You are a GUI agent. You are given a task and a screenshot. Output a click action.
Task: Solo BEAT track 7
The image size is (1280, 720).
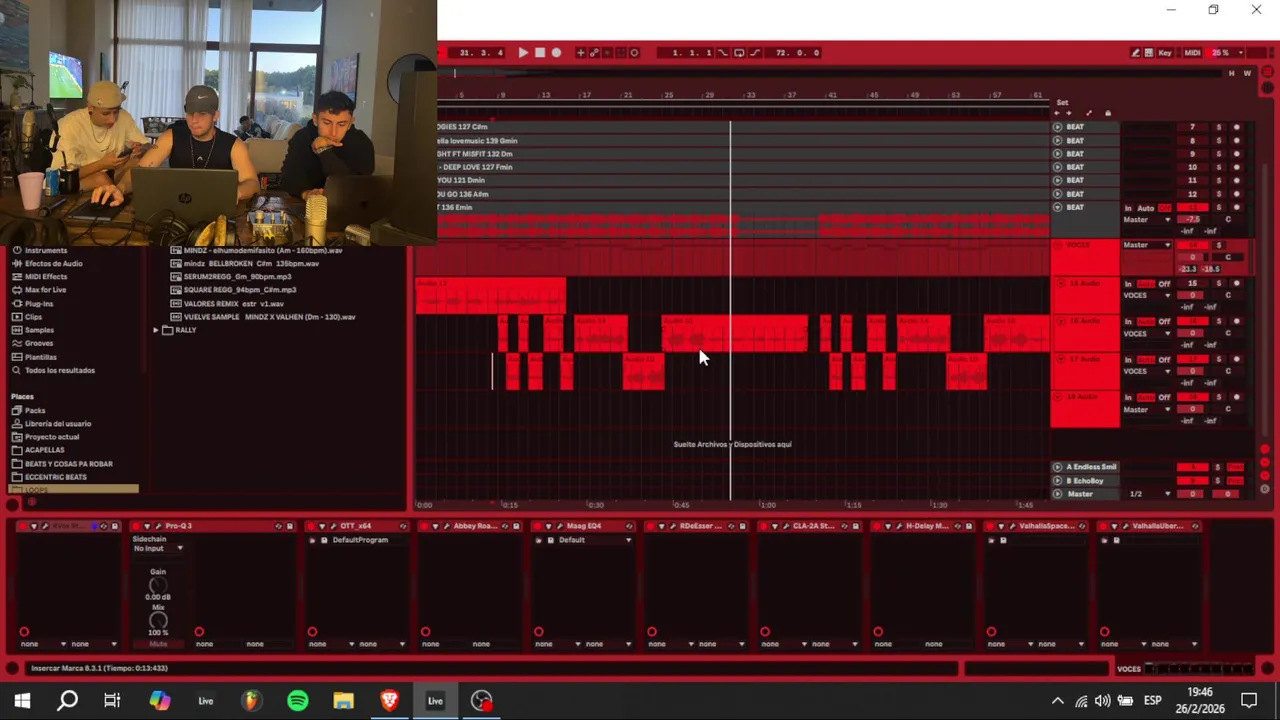pos(1219,127)
